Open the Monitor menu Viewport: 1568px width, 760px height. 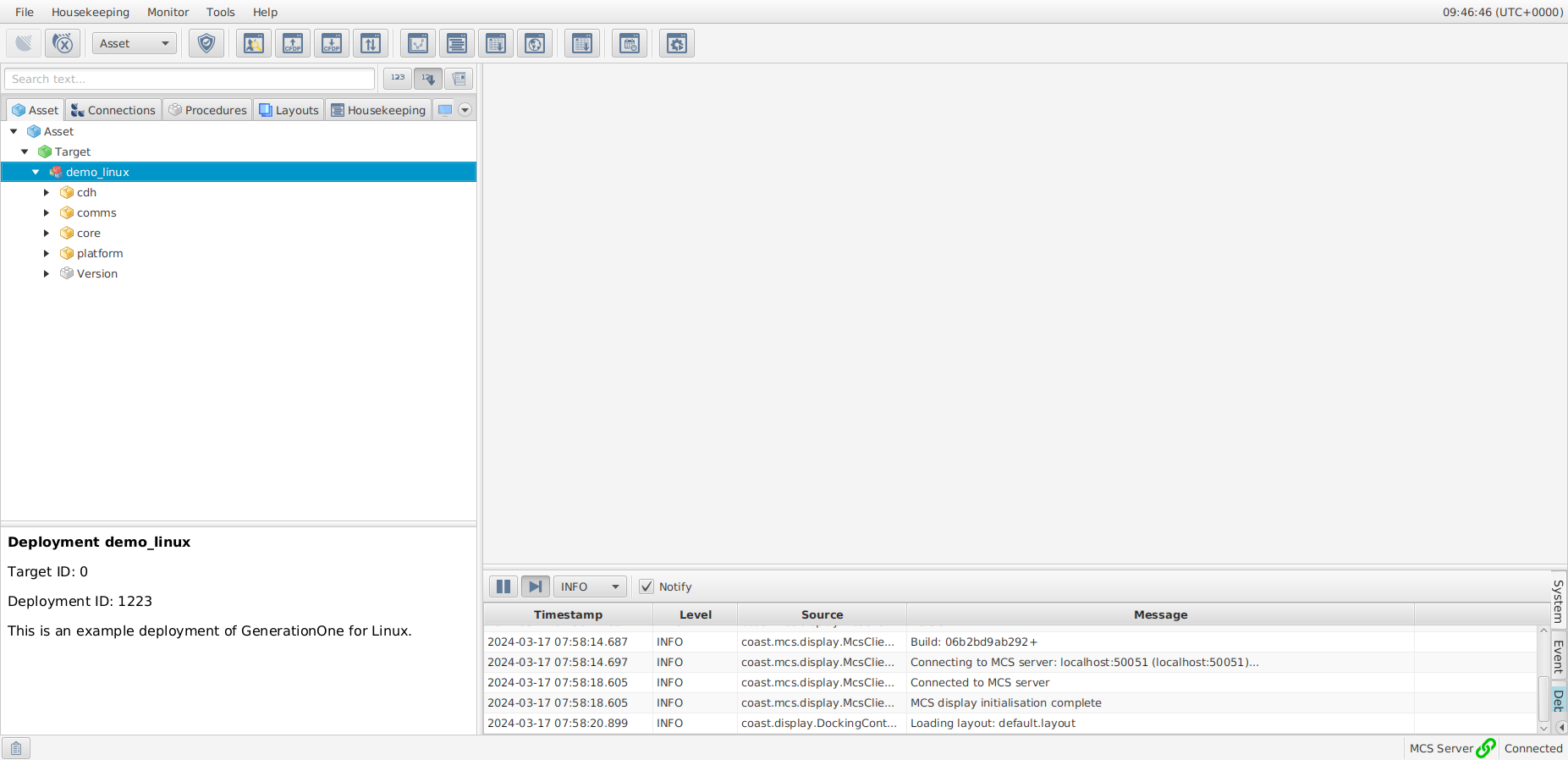168,12
